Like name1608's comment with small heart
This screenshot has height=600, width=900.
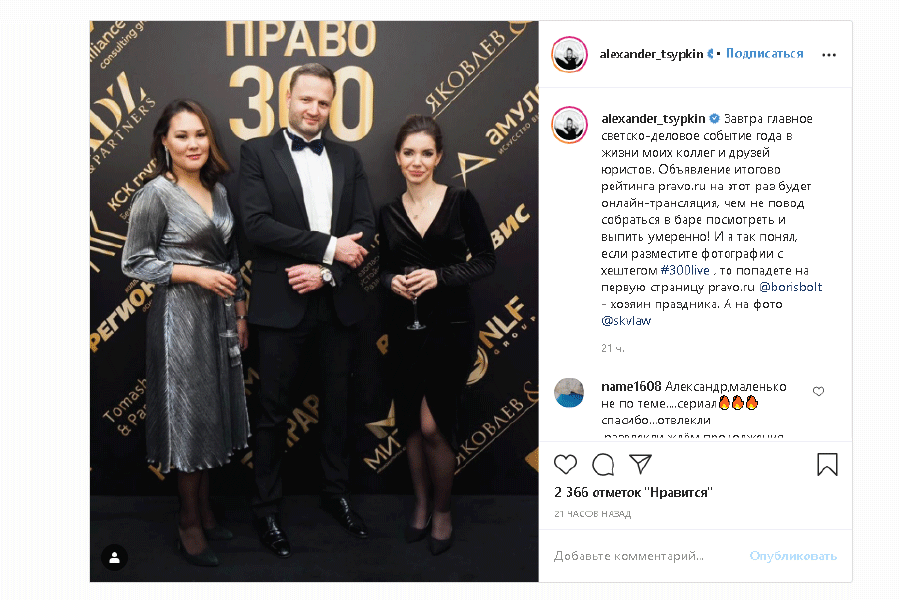[818, 392]
